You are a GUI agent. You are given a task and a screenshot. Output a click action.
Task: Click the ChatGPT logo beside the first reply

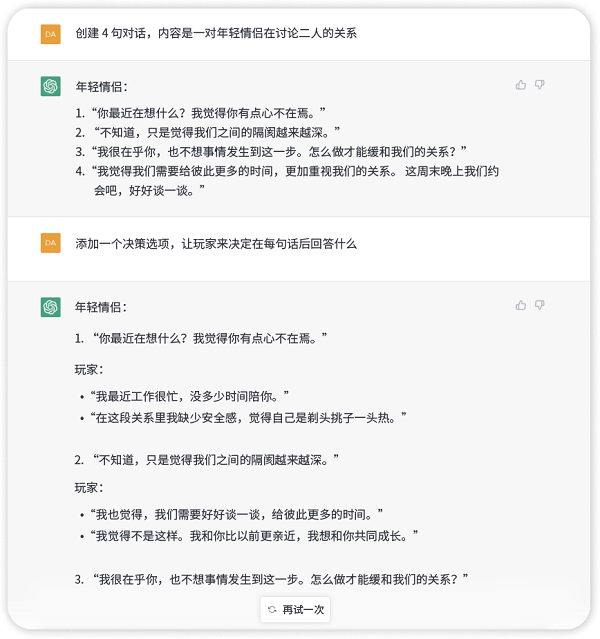pos(51,86)
